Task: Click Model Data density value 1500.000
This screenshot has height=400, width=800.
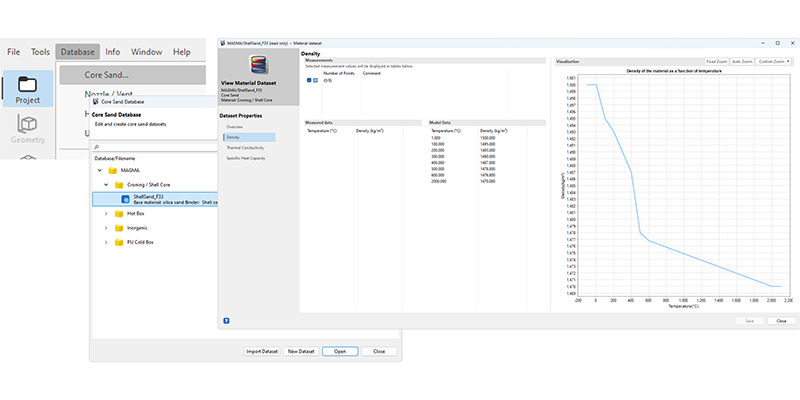Action: click(488, 138)
